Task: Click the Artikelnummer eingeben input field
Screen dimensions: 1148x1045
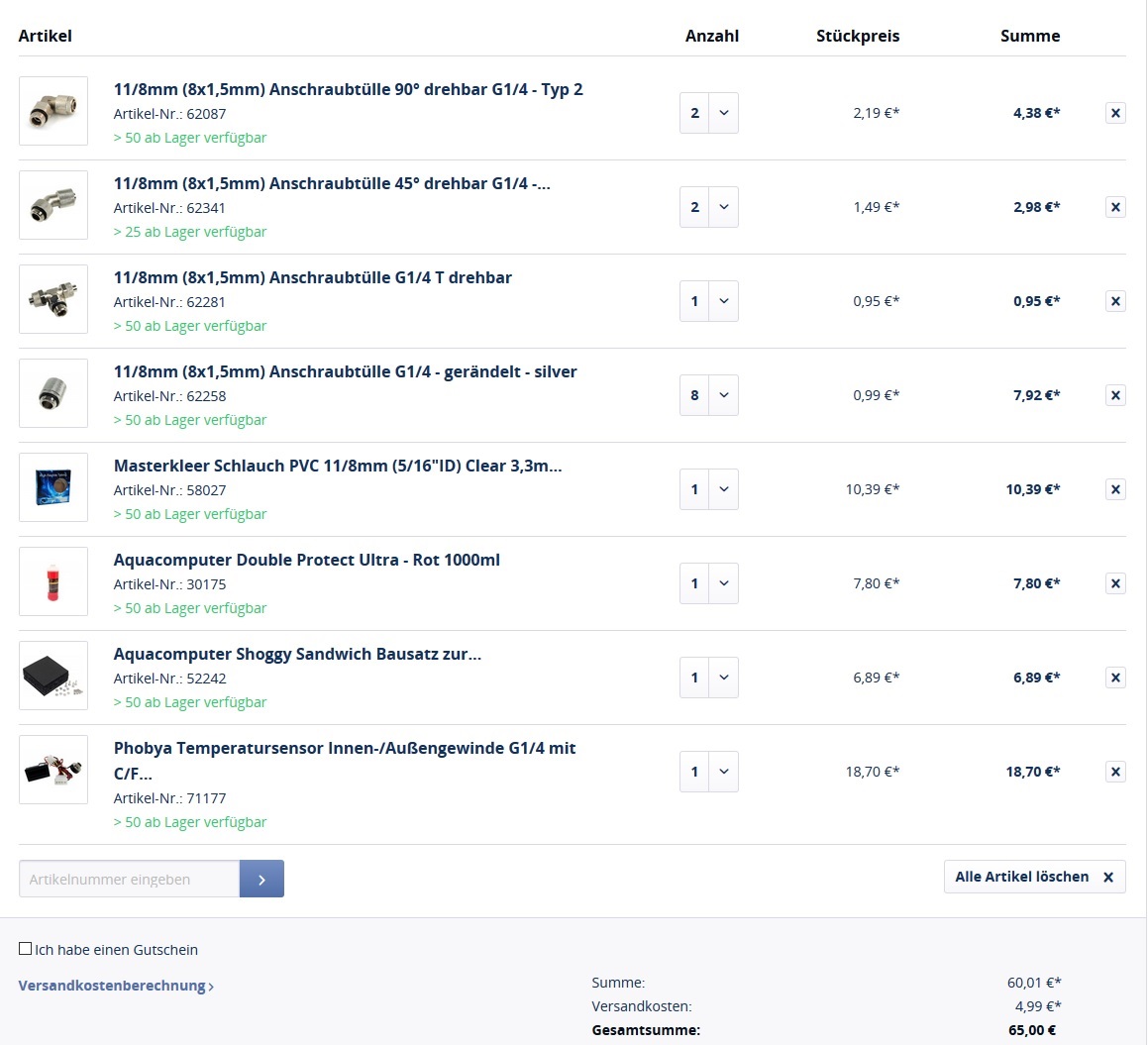Action: (x=129, y=879)
